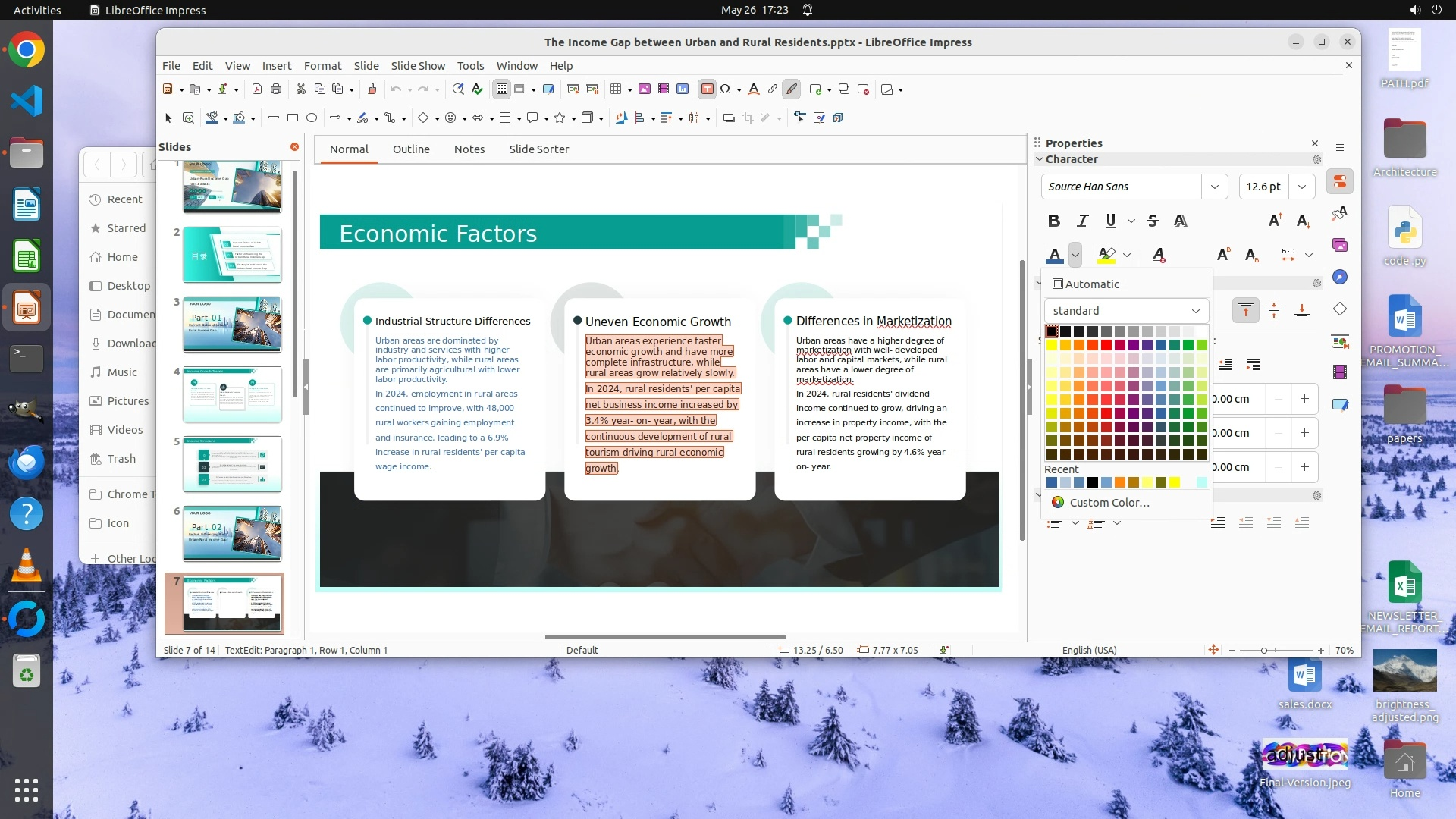Viewport: 1456px width, 819px height.
Task: Click the Insert Text Box icon
Action: [x=707, y=89]
